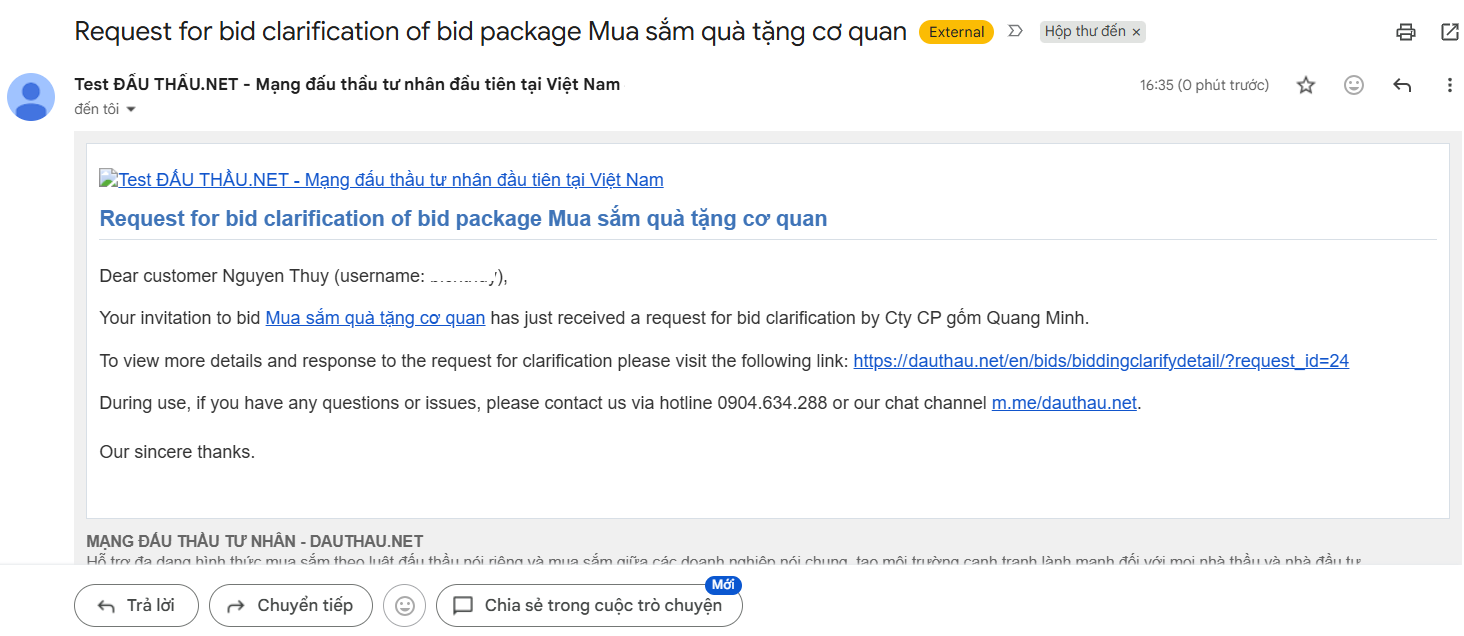Image resolution: width=1464 pixels, height=636 pixels.
Task: Expand recipient details next to đến tôi
Action: pyautogui.click(x=130, y=109)
